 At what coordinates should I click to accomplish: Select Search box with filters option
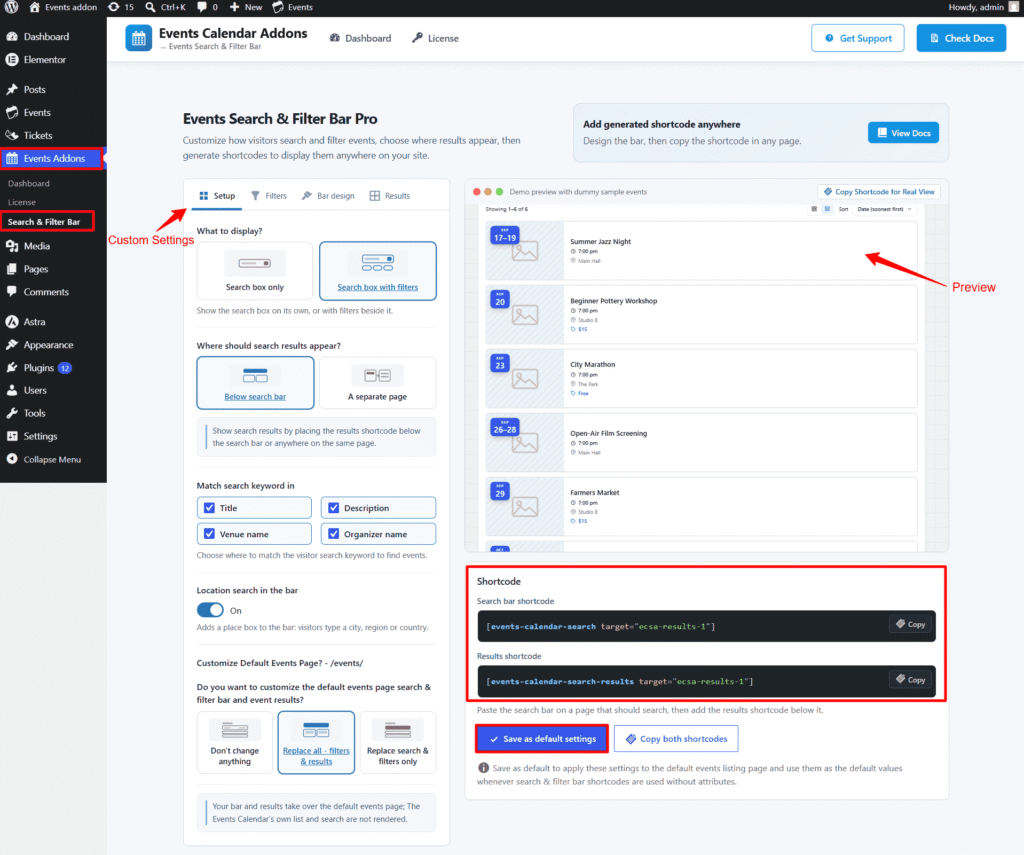click(377, 271)
